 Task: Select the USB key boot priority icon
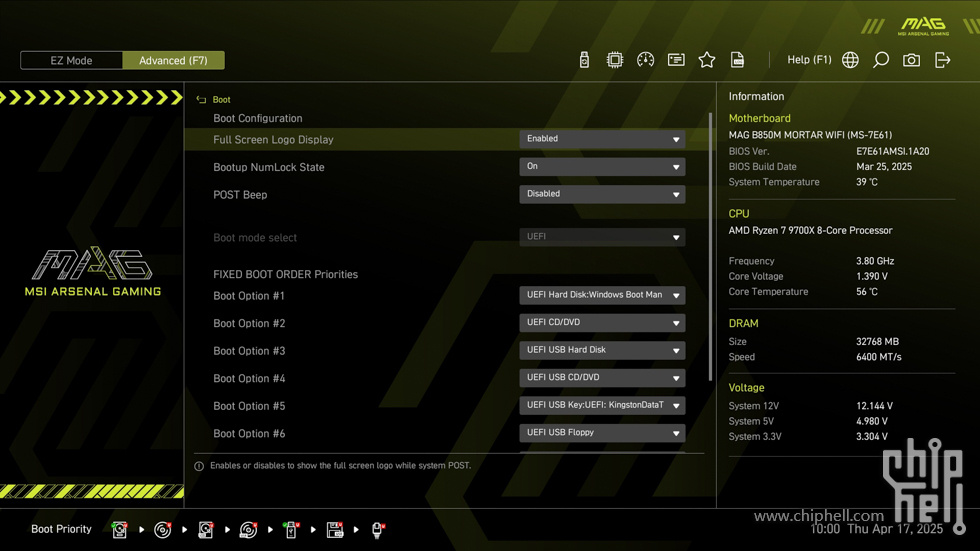pyautogui.click(x=291, y=530)
